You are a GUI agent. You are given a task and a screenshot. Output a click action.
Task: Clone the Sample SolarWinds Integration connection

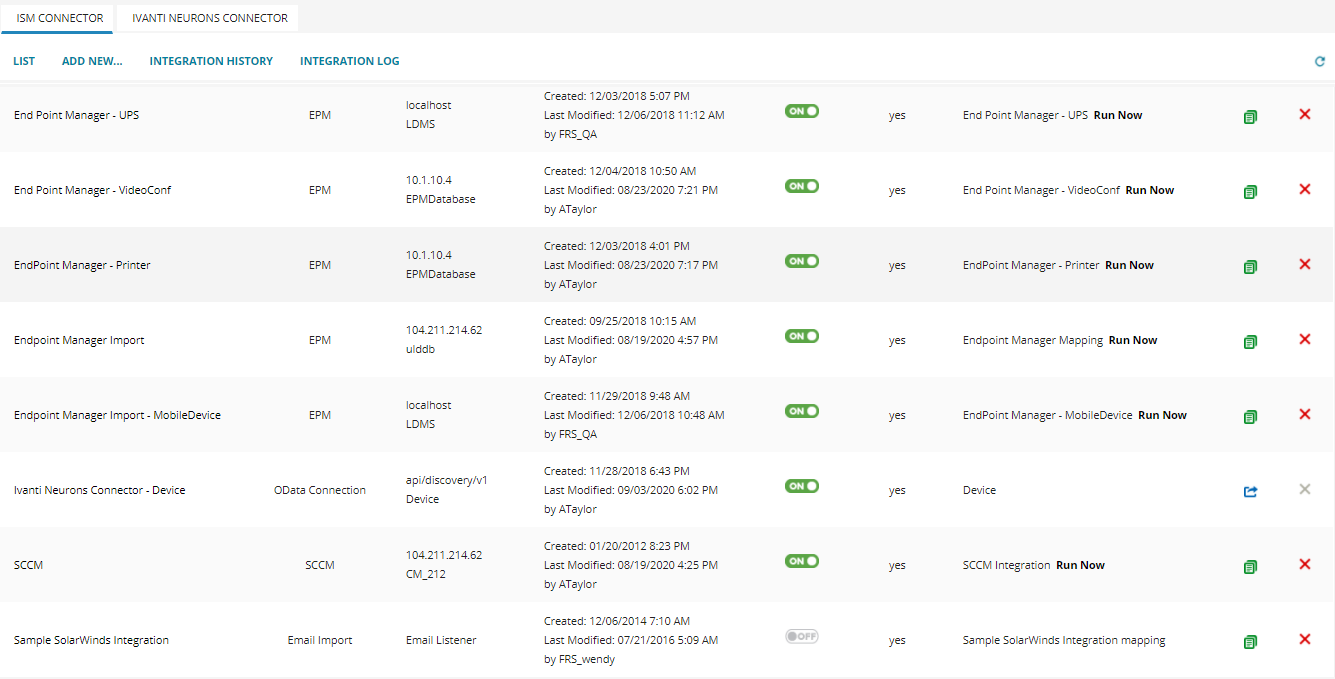click(1250, 642)
